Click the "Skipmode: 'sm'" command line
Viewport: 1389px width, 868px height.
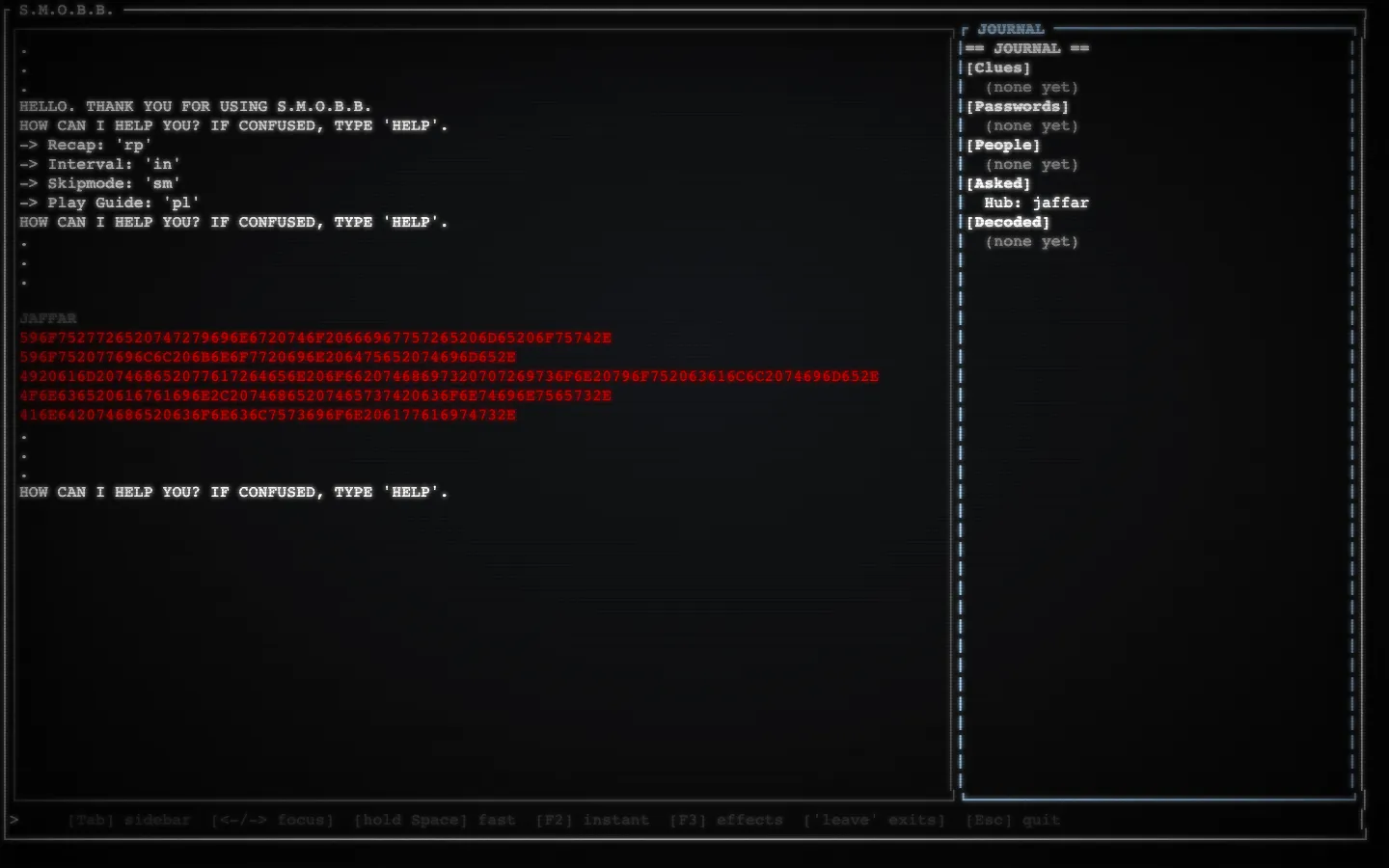[100, 183]
